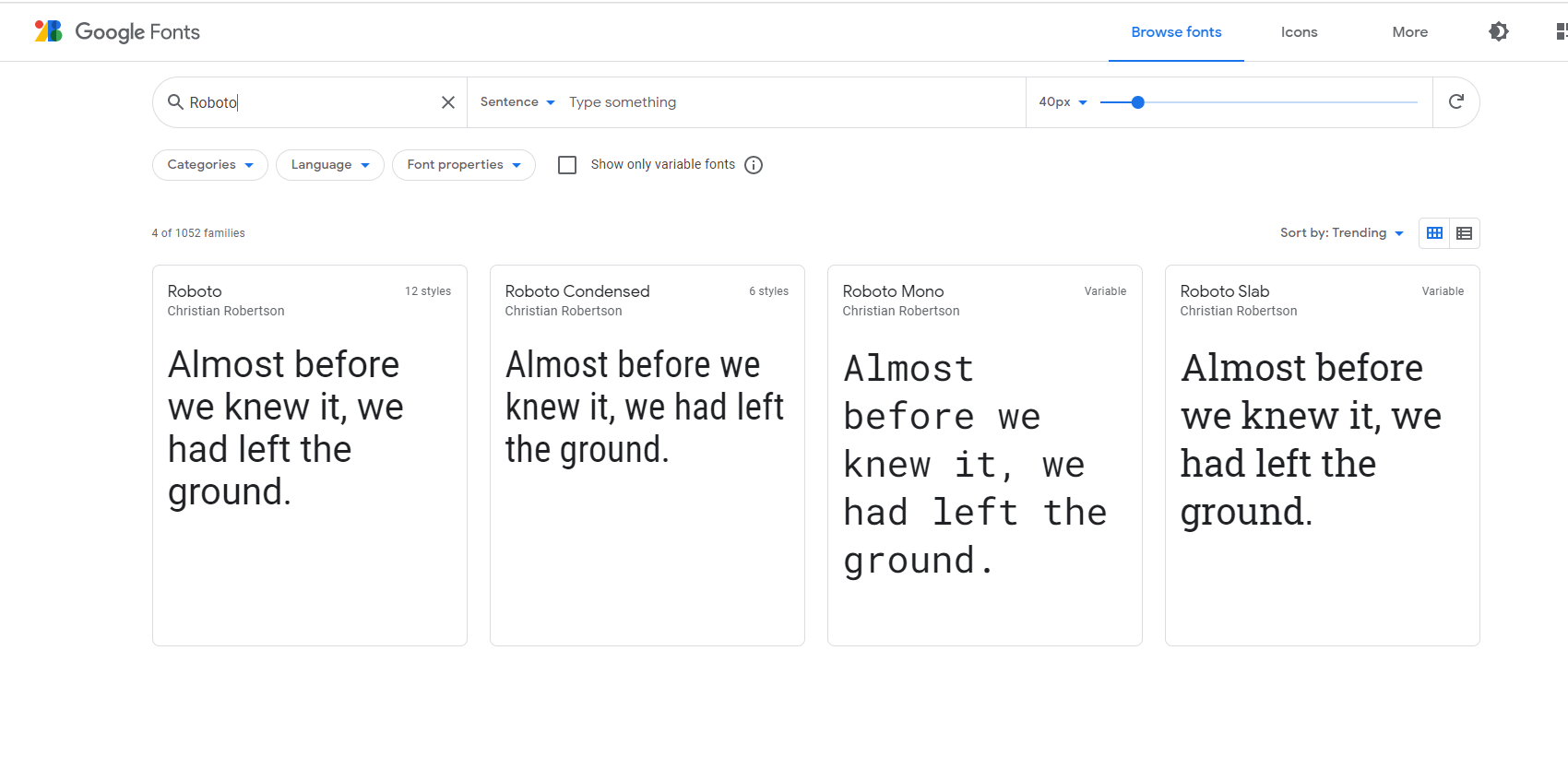The width and height of the screenshot is (1568, 769).
Task: Open variable fonts info icon
Action: click(x=754, y=165)
